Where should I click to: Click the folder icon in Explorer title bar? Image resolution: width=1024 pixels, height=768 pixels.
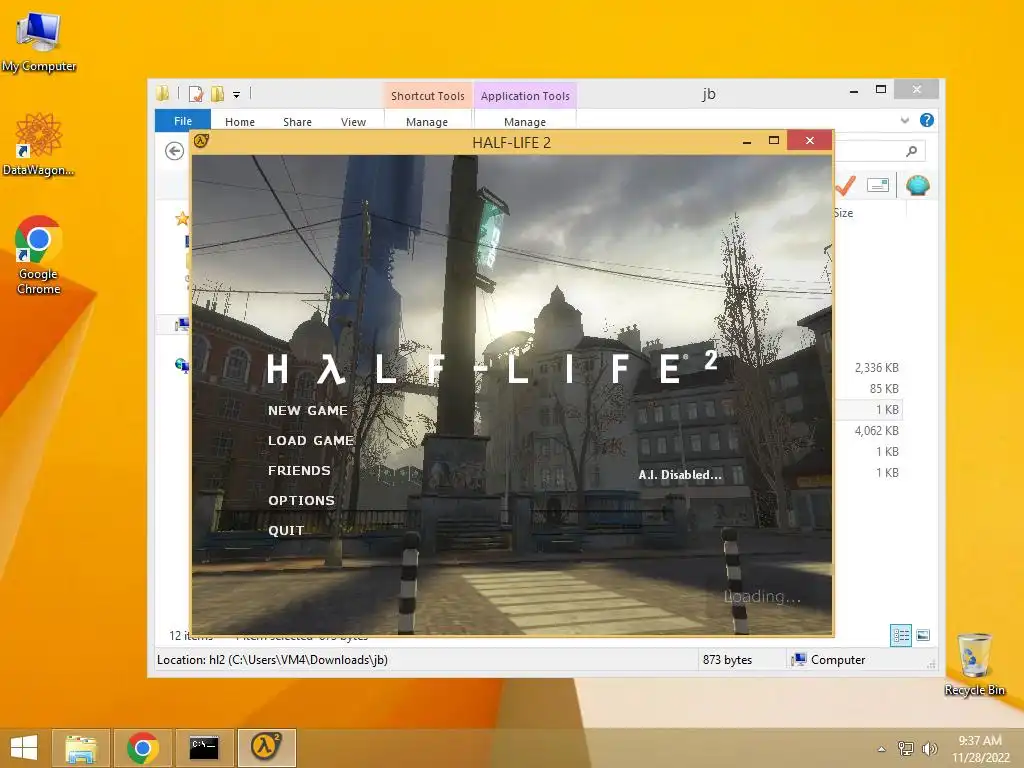coord(163,93)
